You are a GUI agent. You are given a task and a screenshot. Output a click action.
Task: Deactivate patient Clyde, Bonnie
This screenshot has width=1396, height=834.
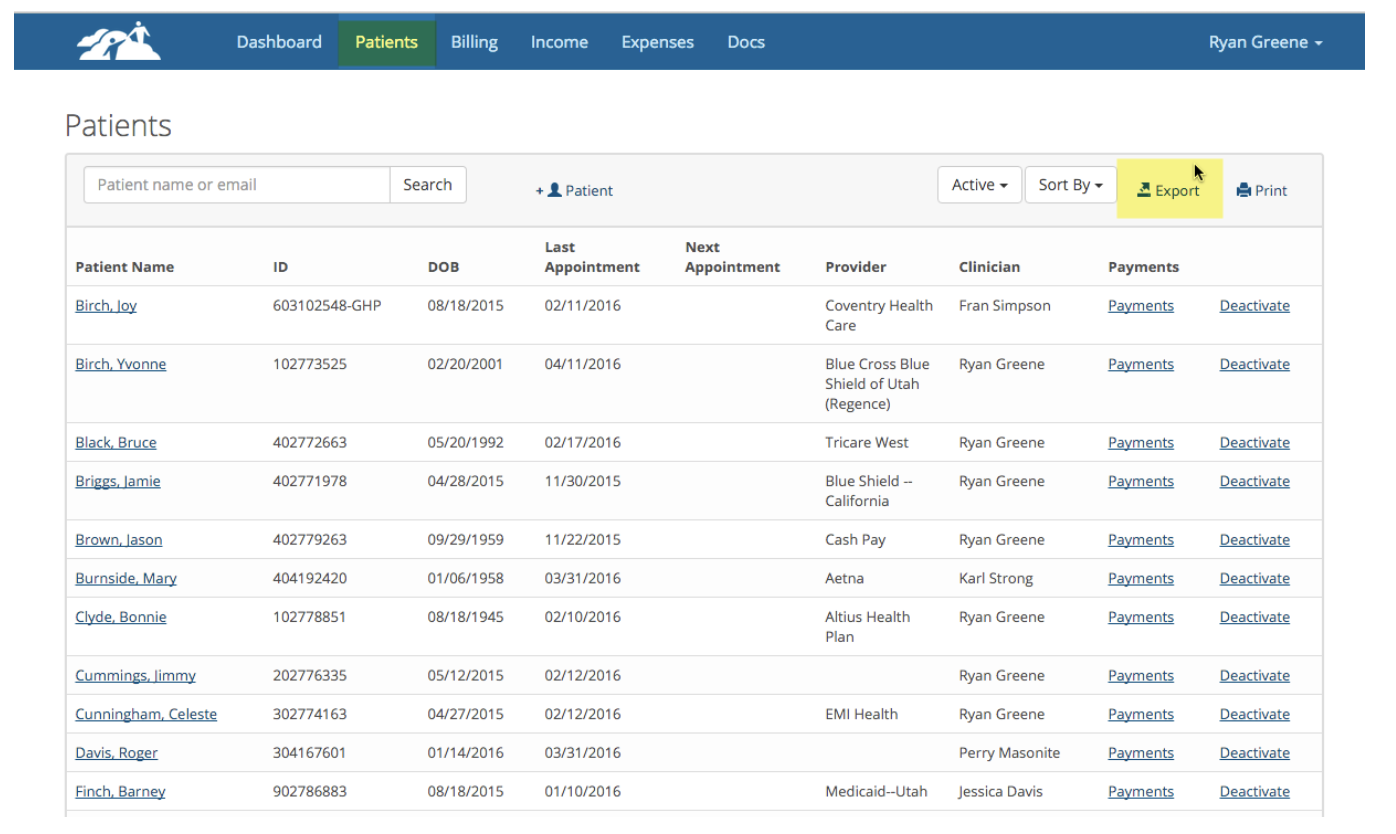[x=1254, y=617]
